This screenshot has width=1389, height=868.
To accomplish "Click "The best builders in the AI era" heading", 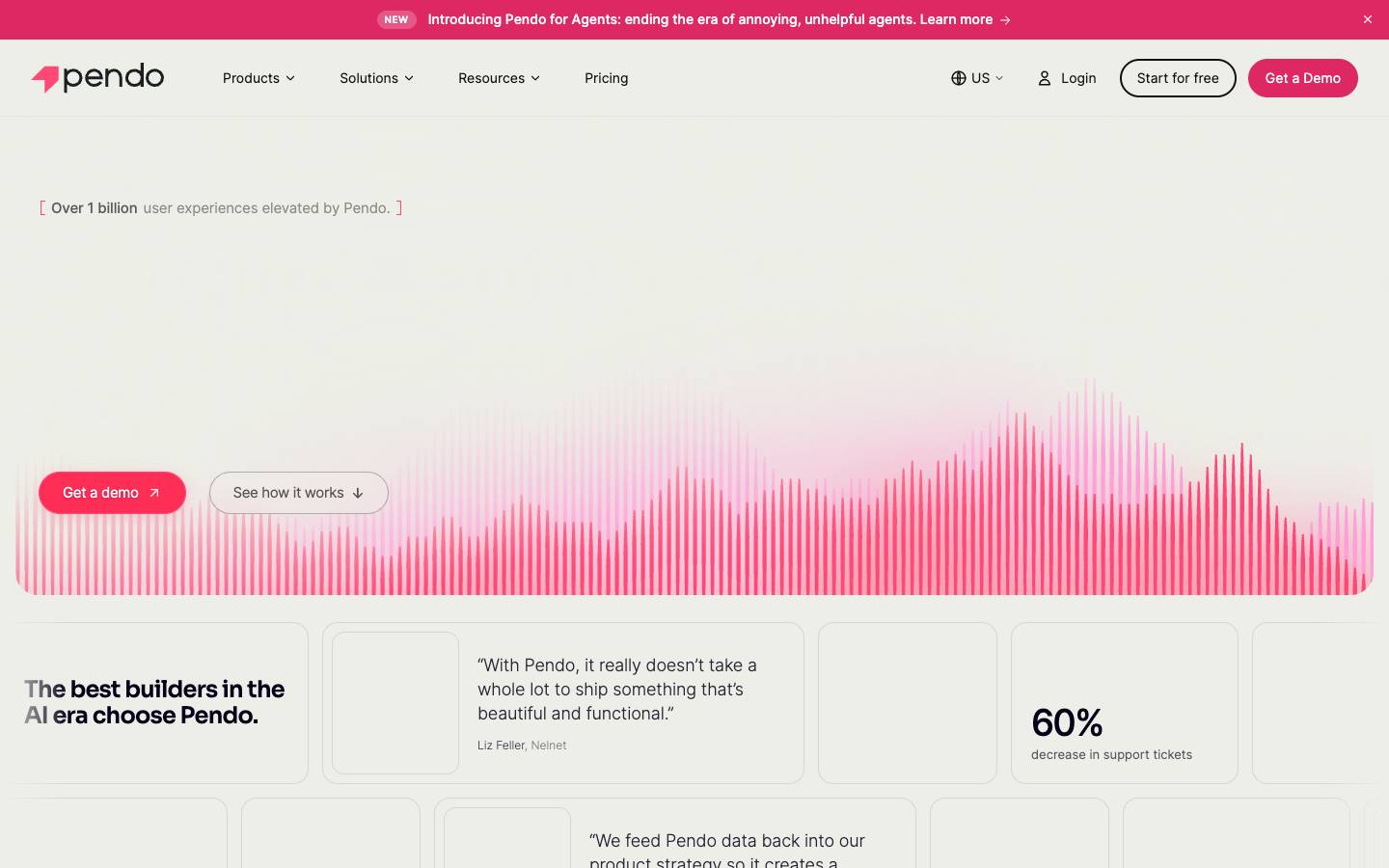I will tap(154, 702).
